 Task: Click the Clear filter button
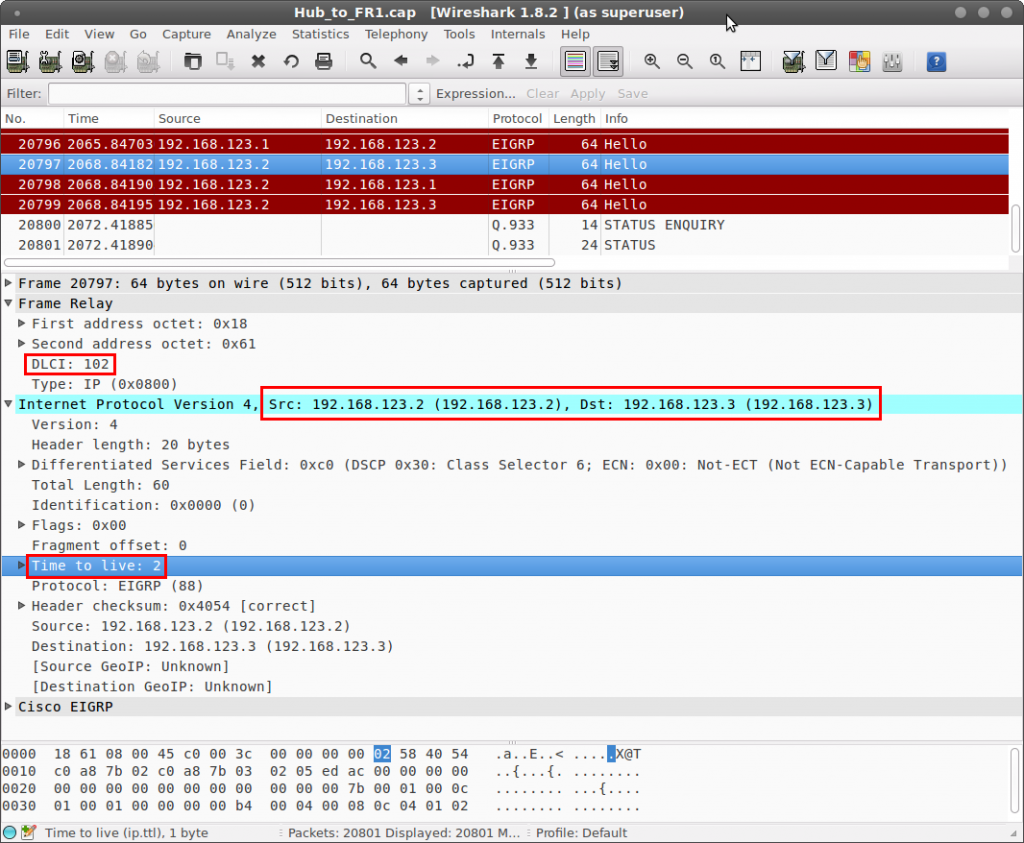pyautogui.click(x=542, y=93)
